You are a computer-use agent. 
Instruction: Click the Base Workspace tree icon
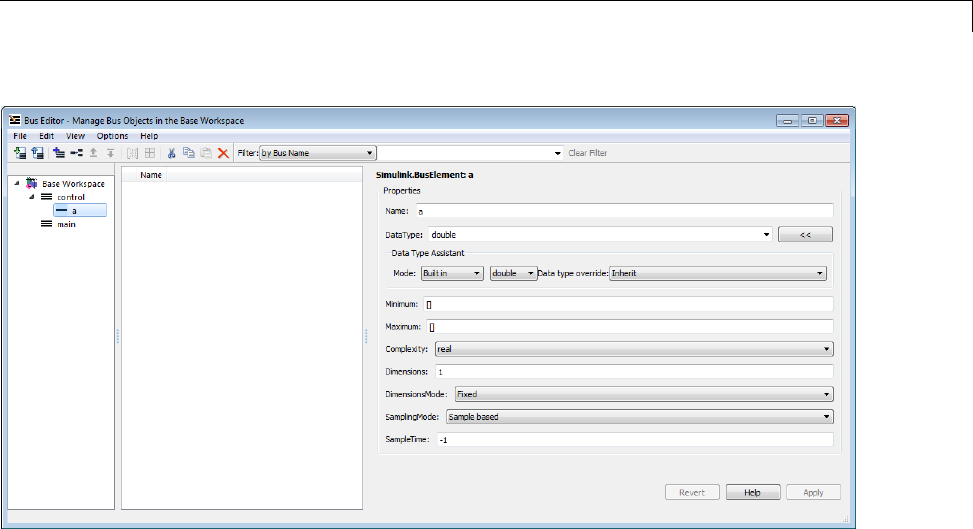[31, 184]
